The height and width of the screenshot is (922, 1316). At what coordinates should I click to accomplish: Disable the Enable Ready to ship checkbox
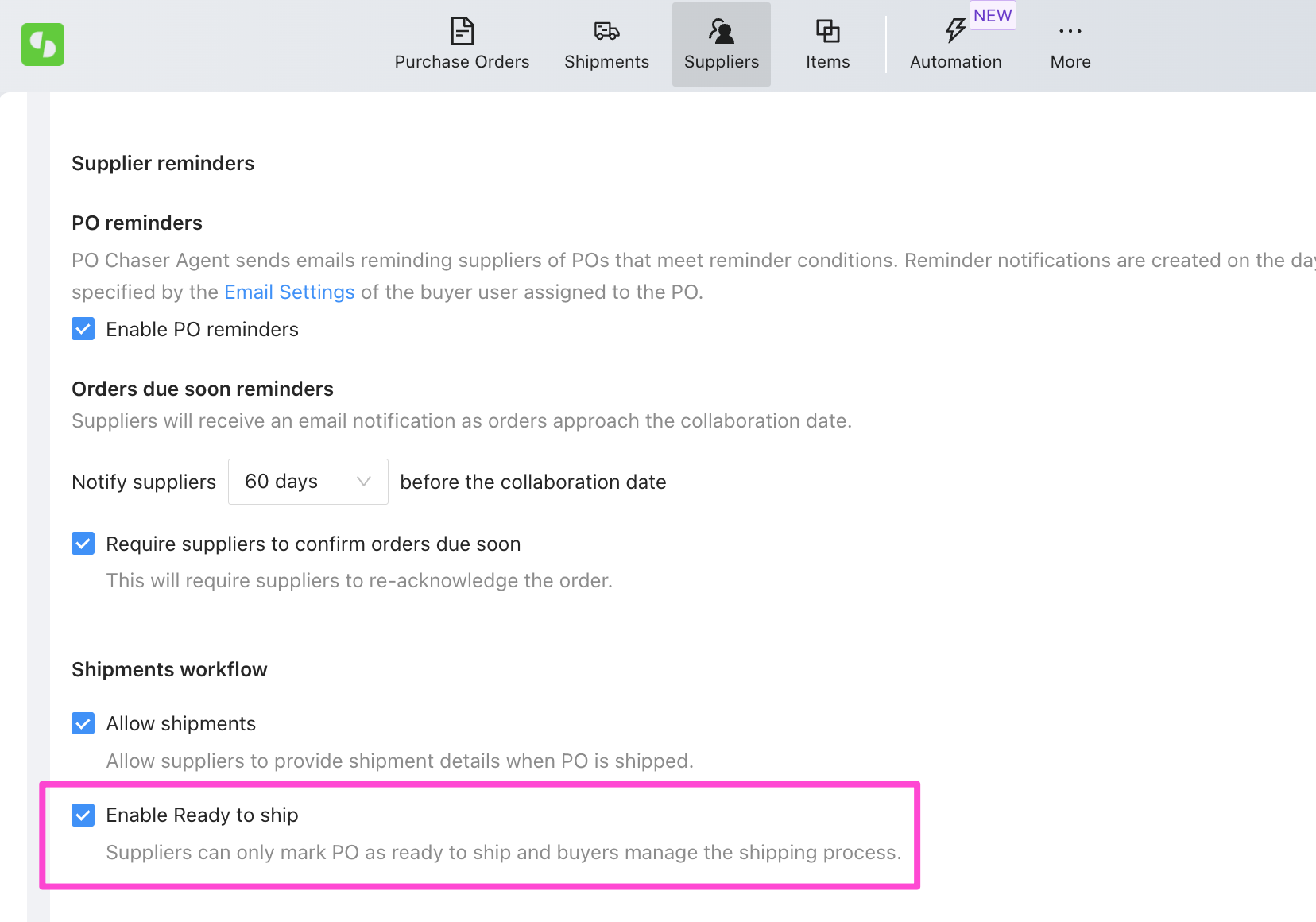(x=83, y=815)
